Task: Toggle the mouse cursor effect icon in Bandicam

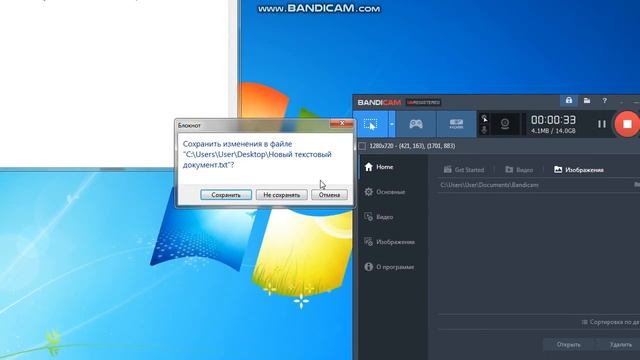Action: [x=484, y=119]
